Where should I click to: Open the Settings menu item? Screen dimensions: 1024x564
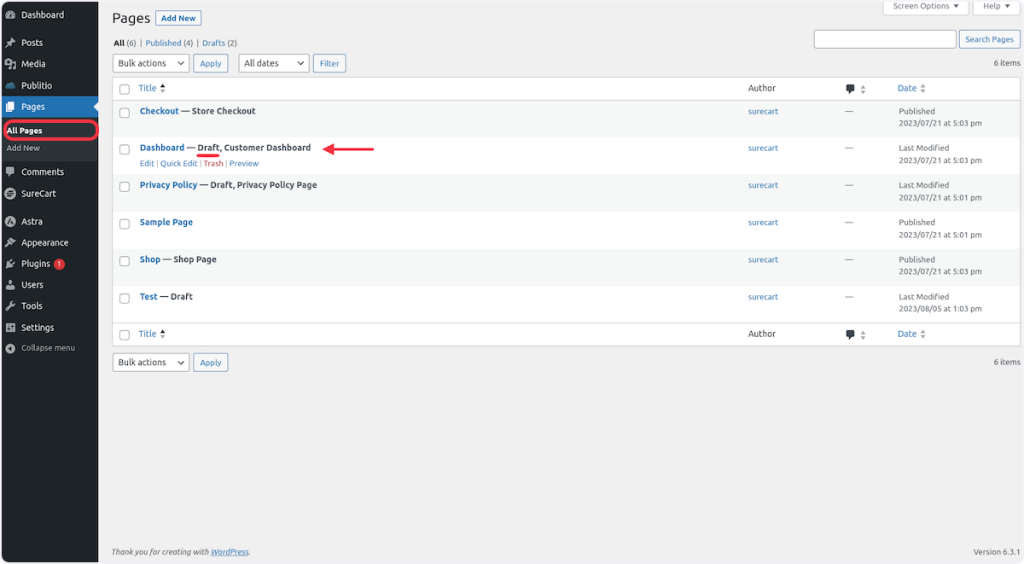click(x=37, y=328)
